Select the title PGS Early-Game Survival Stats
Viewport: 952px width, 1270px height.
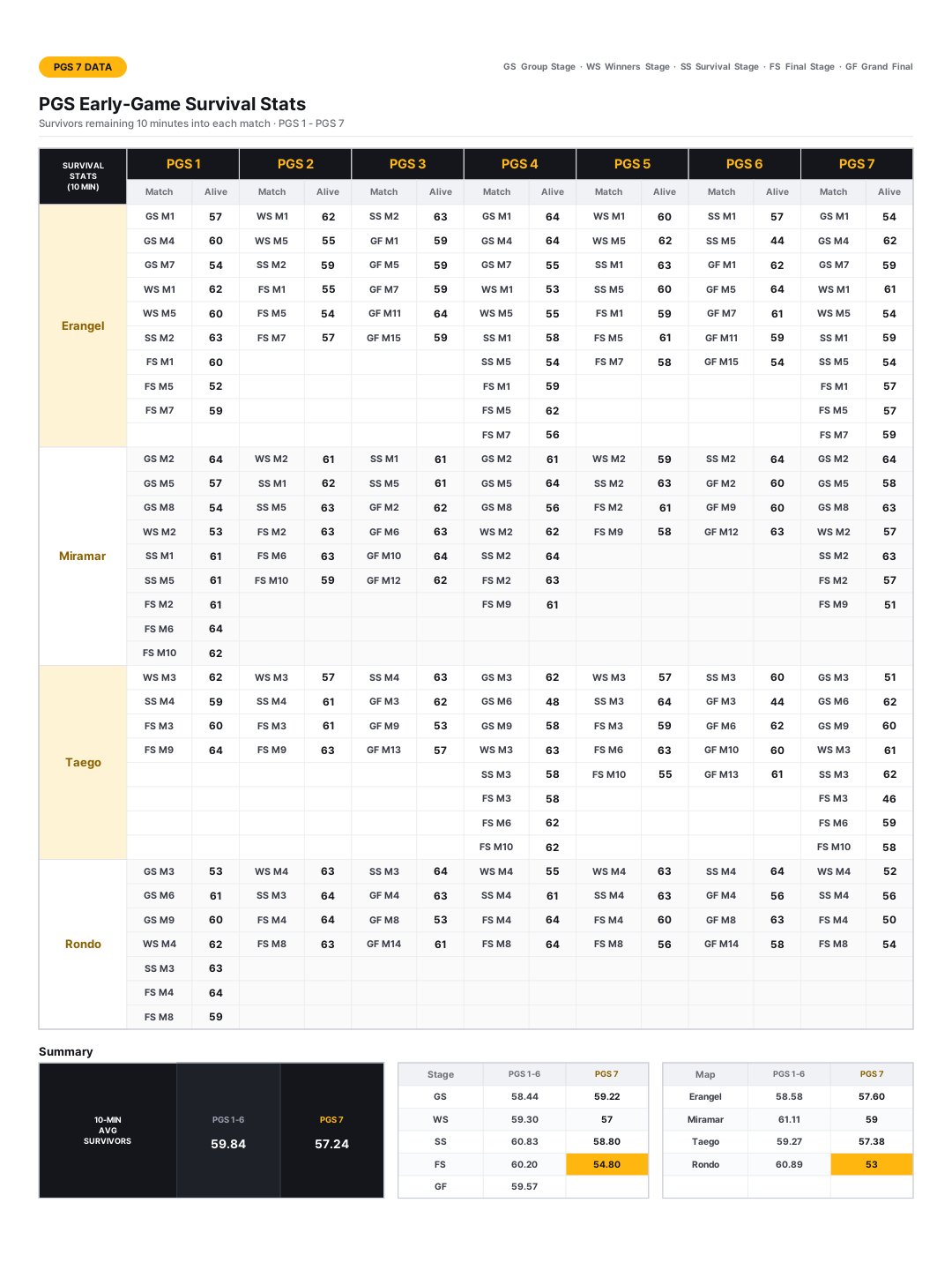172,104
